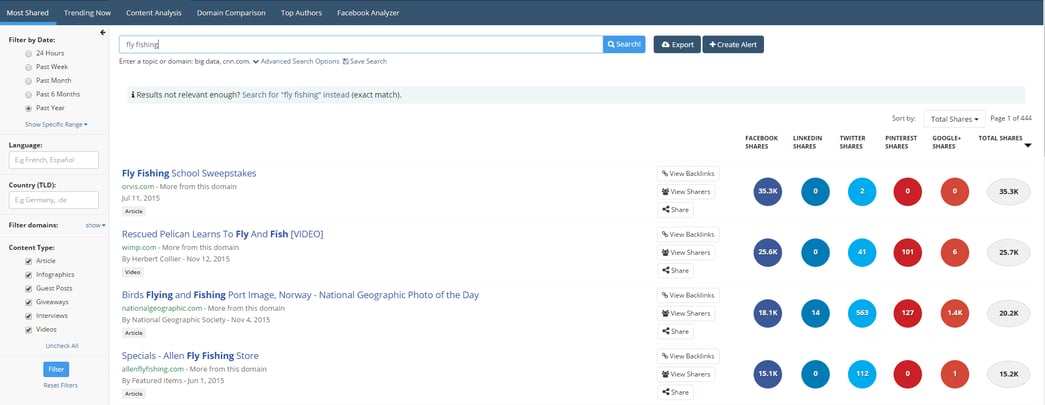Viewport: 1045px width, 405px height.
Task: Click the Export button
Action: [677, 45]
